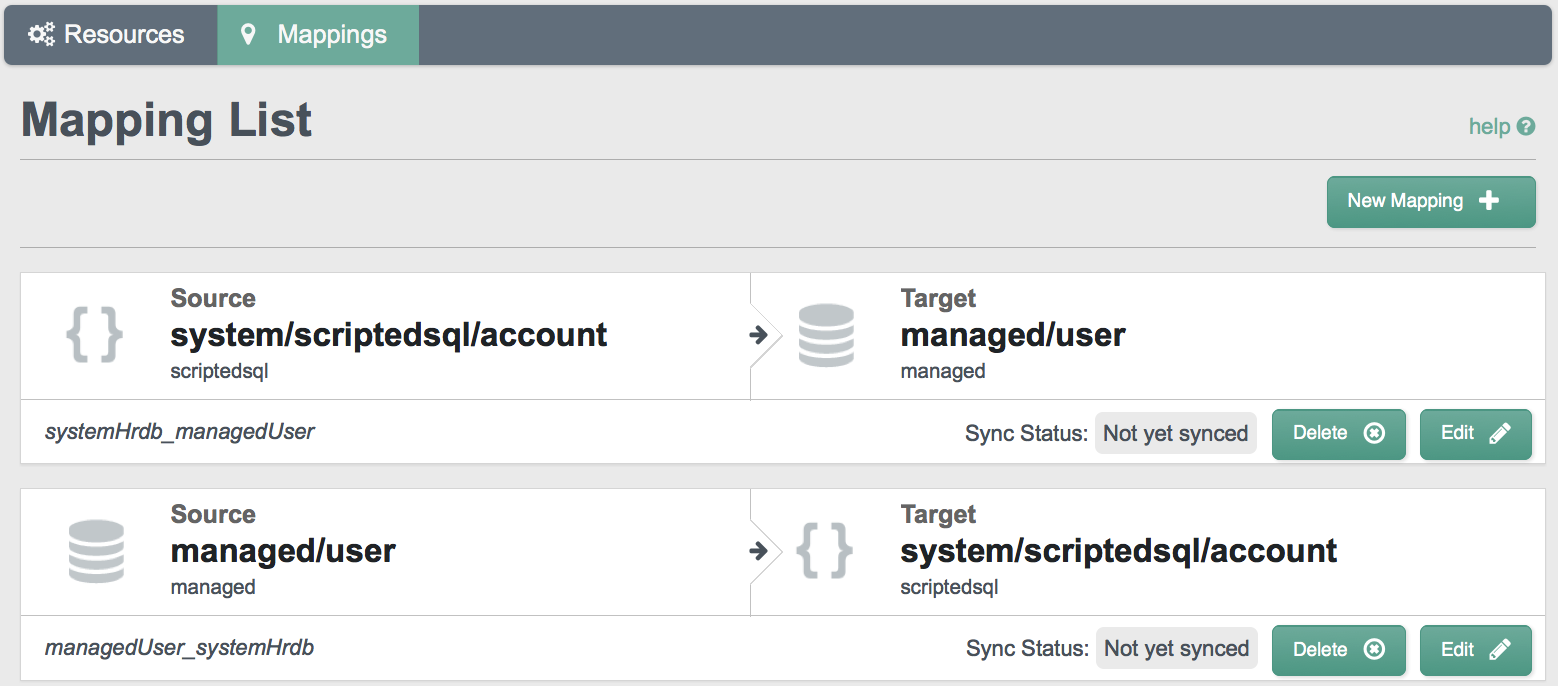Click the help question mark icon

[1526, 127]
